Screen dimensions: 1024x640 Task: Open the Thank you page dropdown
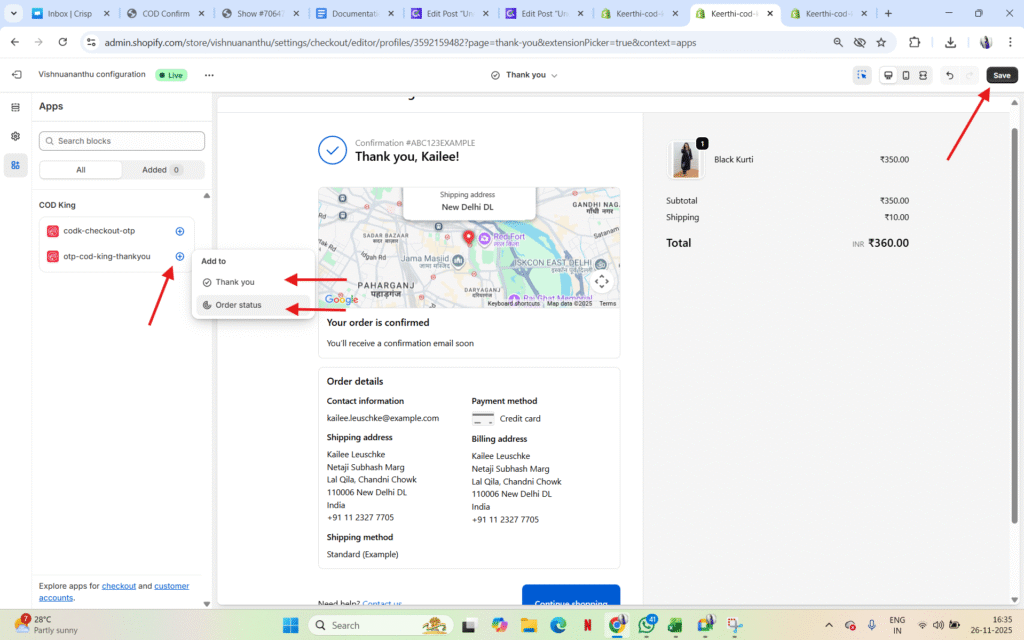click(x=524, y=75)
